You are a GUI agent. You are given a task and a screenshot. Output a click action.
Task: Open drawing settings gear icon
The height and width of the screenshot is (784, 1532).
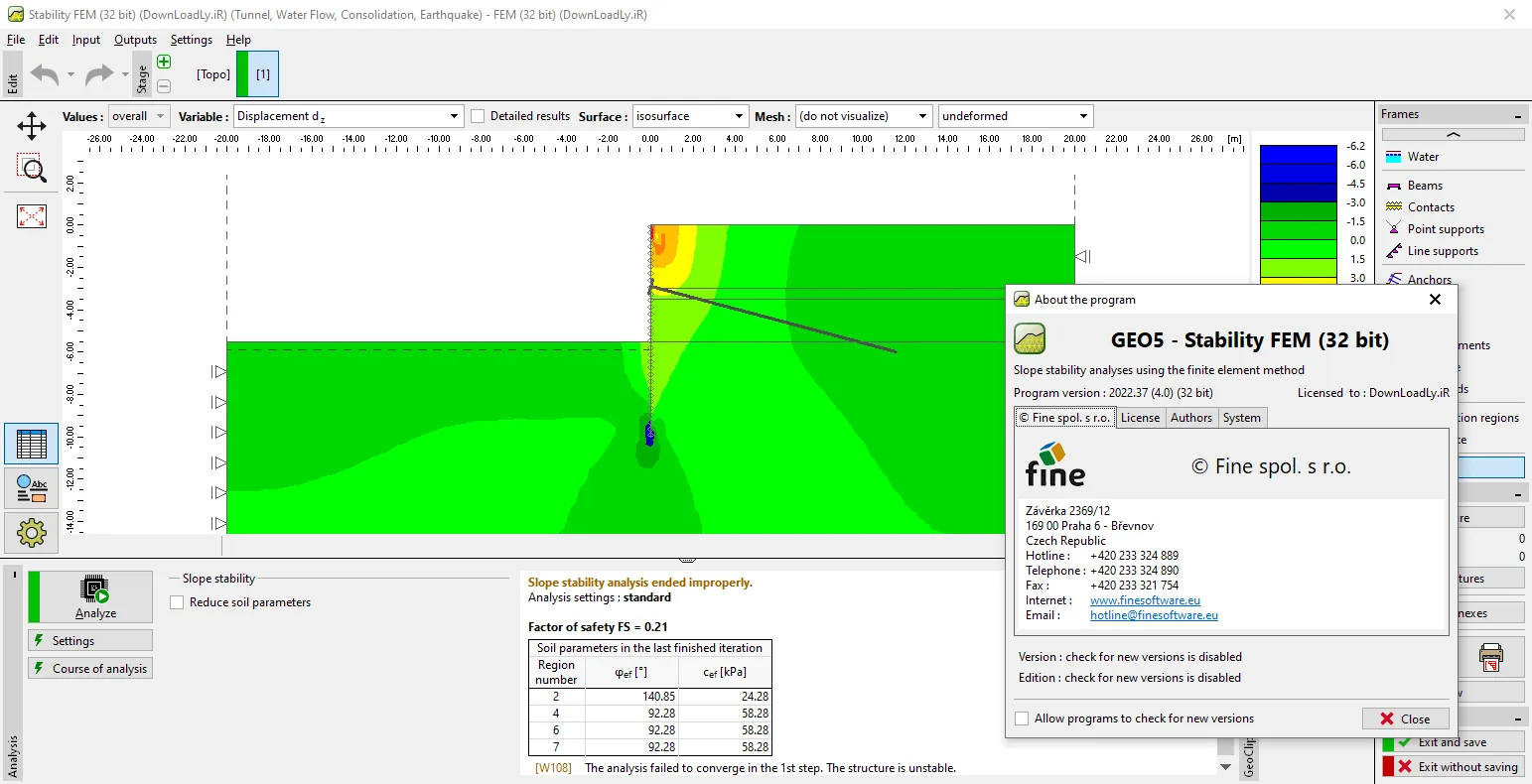(32, 533)
